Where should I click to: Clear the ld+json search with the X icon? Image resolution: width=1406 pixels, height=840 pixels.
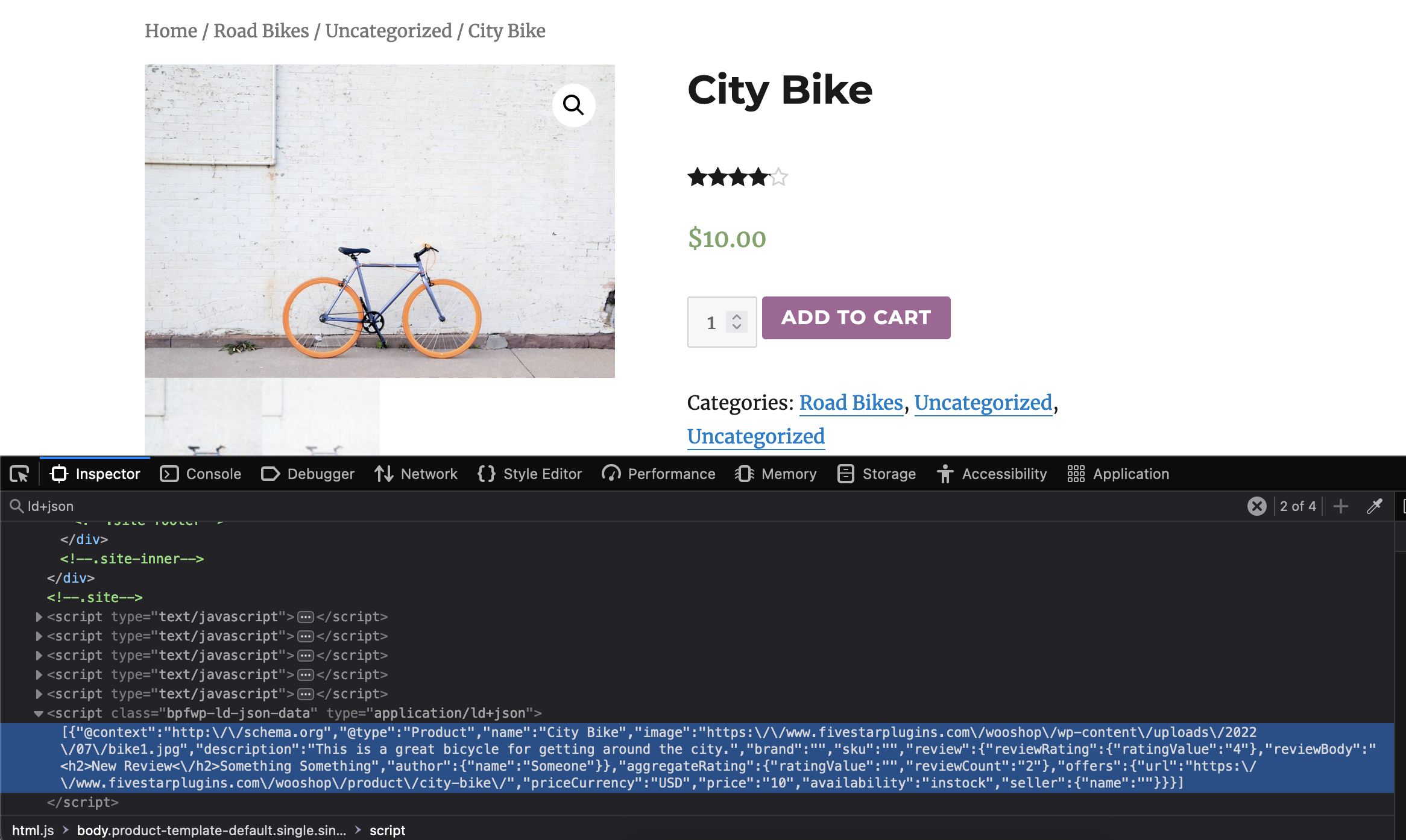click(x=1256, y=506)
